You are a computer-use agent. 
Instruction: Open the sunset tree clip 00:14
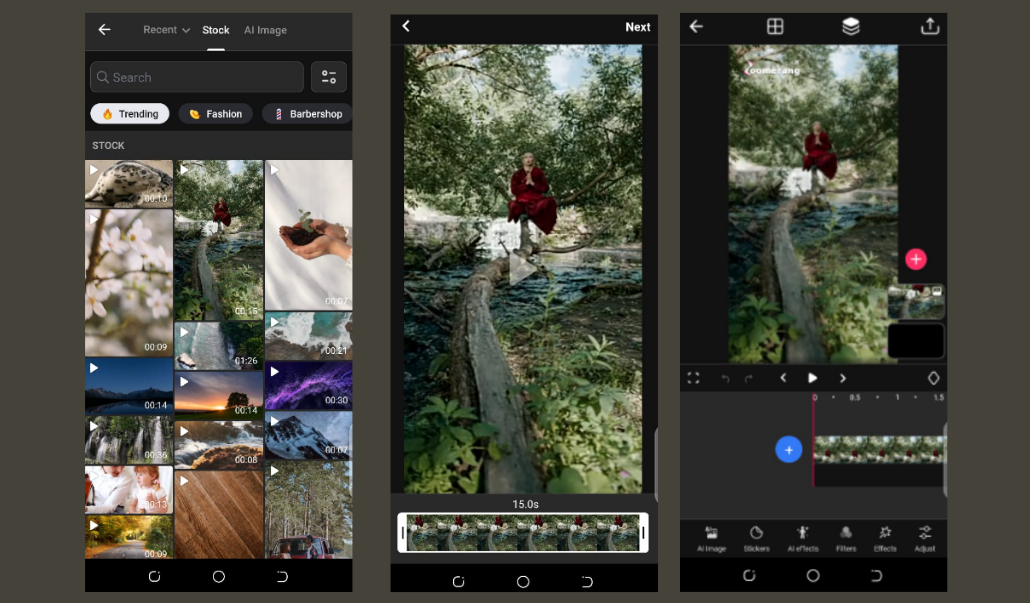coord(219,394)
